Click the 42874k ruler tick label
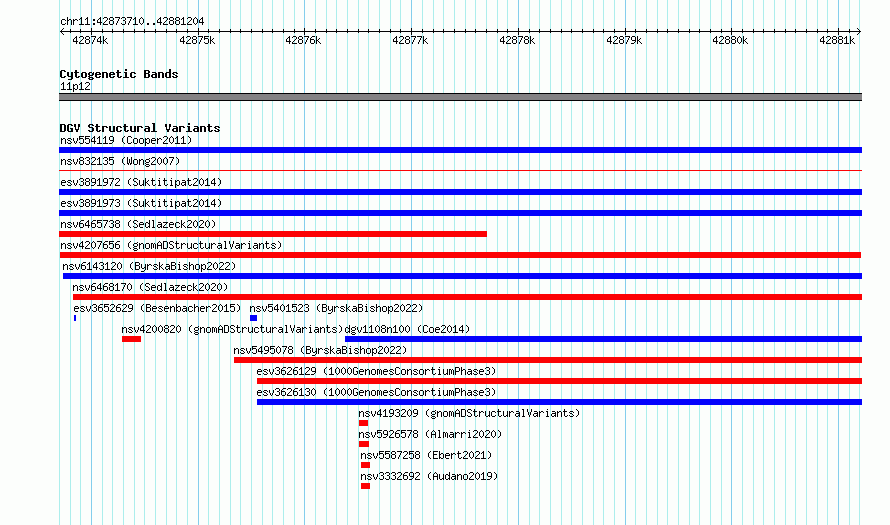This screenshot has height=525, width=890. [x=90, y=40]
